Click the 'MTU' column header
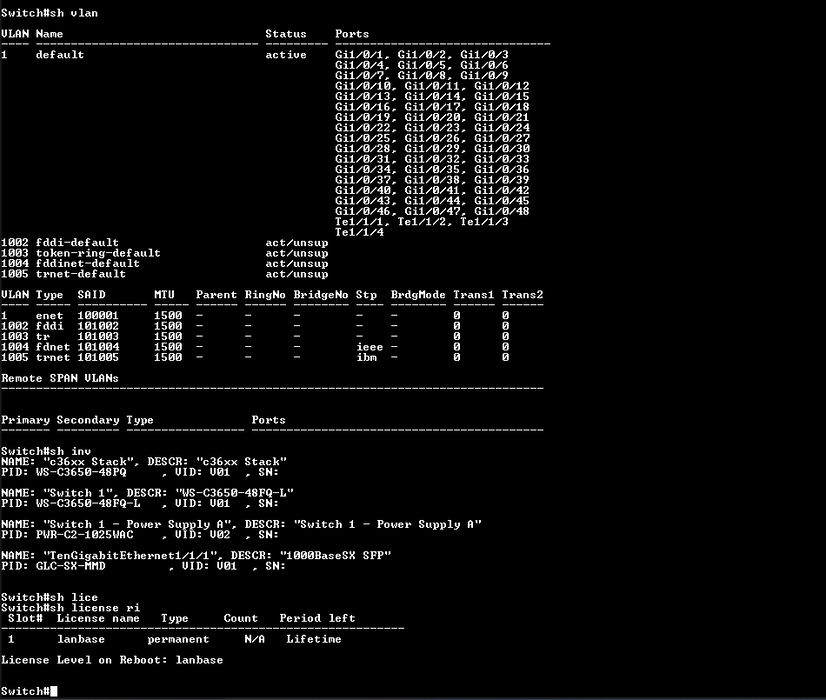Viewport: 826px width, 700px height. [x=164, y=295]
